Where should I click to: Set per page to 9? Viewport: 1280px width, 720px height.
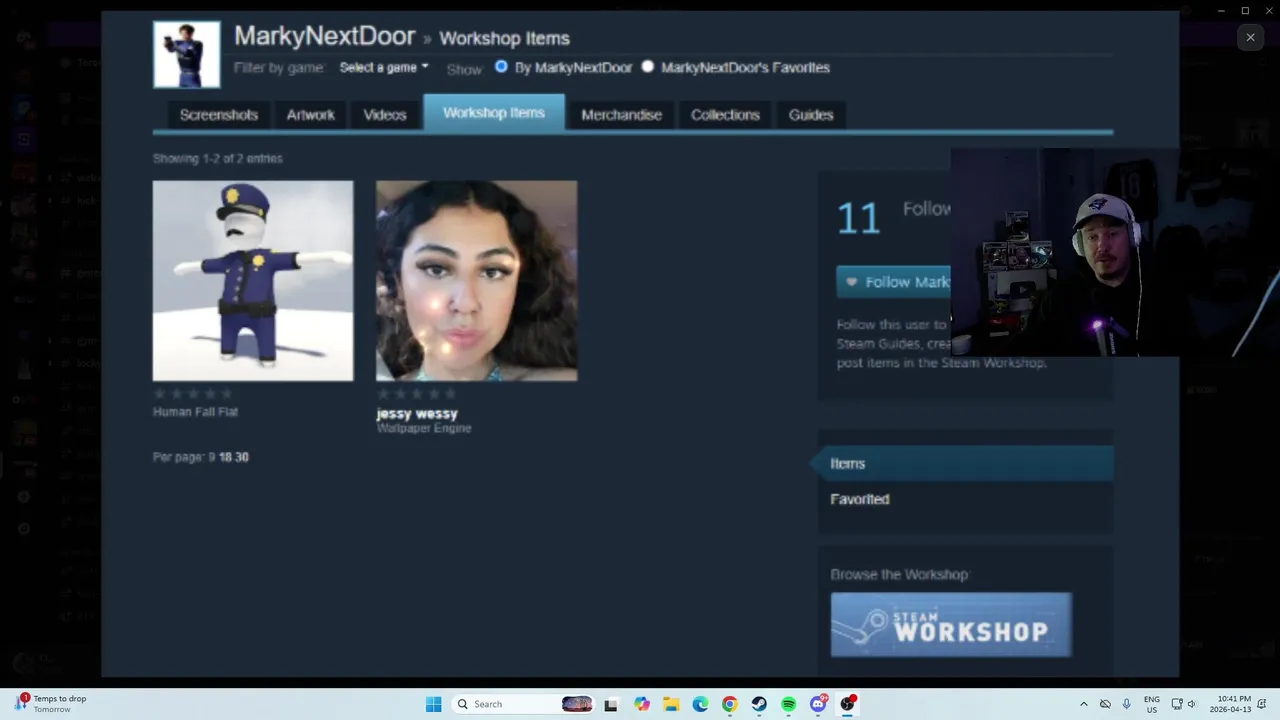pos(212,457)
